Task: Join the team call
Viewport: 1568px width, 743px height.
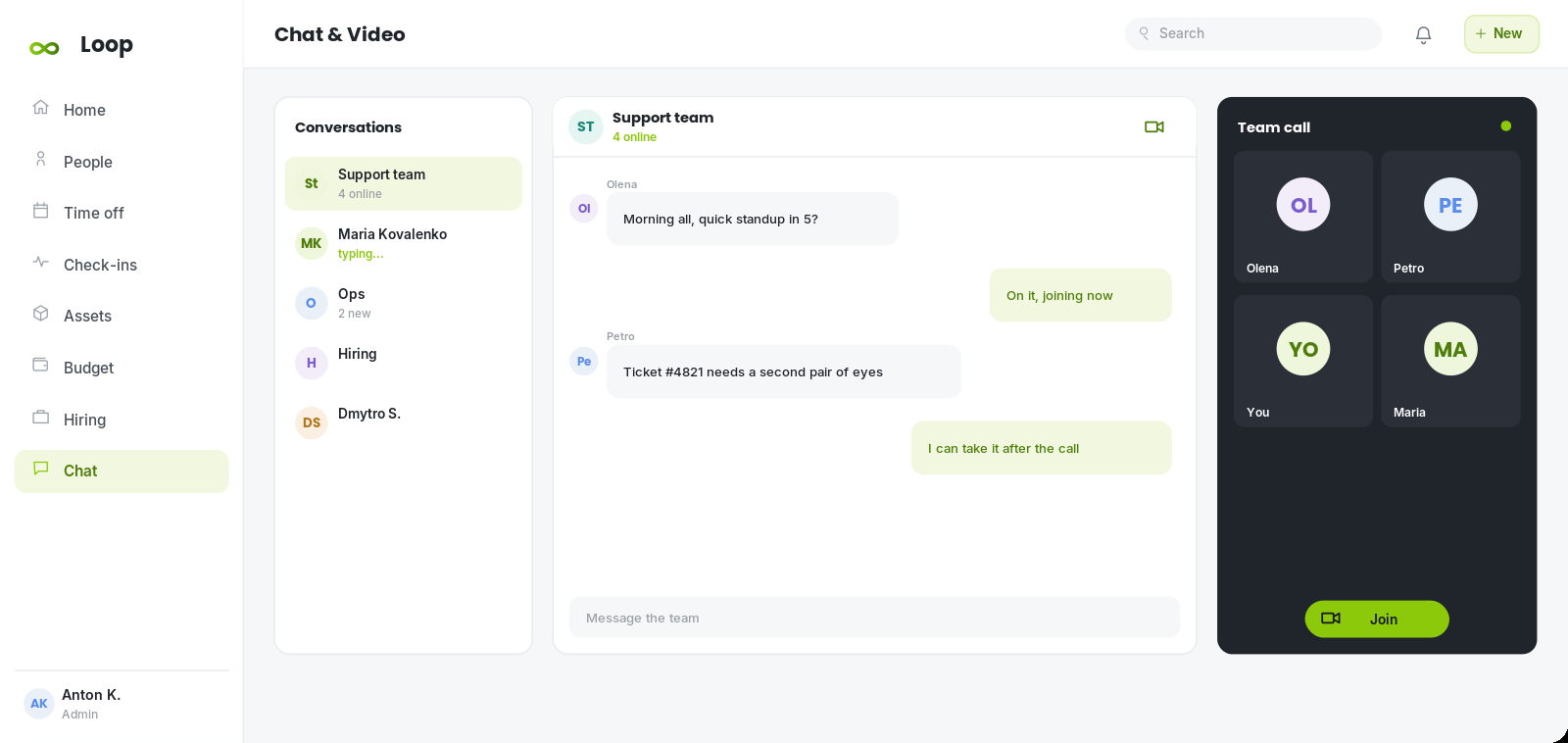Action: [x=1377, y=619]
